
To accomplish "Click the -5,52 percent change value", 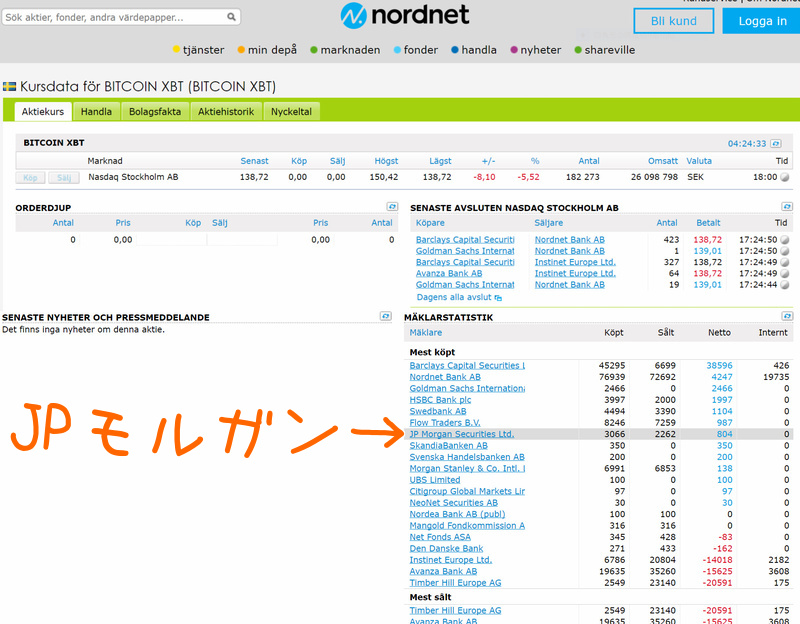I will pyautogui.click(x=528, y=177).
